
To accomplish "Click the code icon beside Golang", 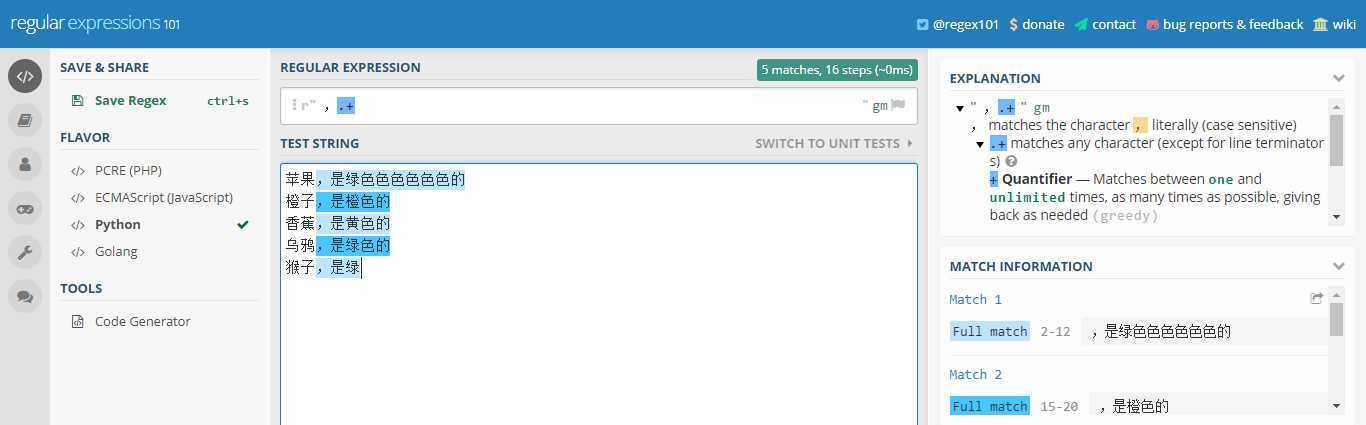I will (78, 252).
